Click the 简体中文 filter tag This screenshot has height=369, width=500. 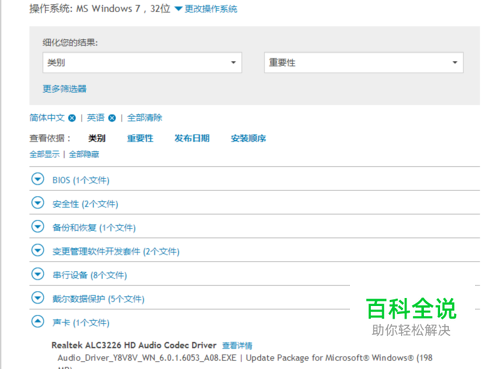(47, 118)
